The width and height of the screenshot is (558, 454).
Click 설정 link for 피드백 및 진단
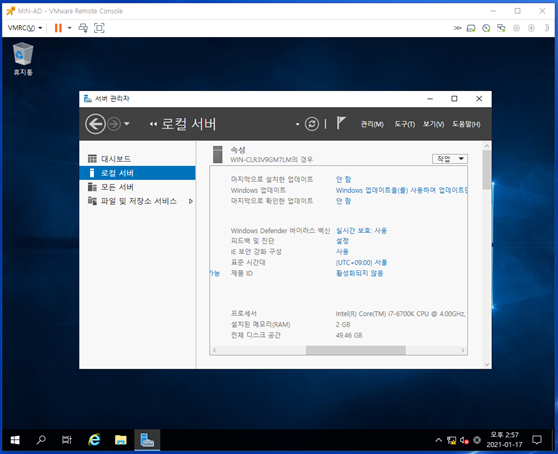click(342, 241)
